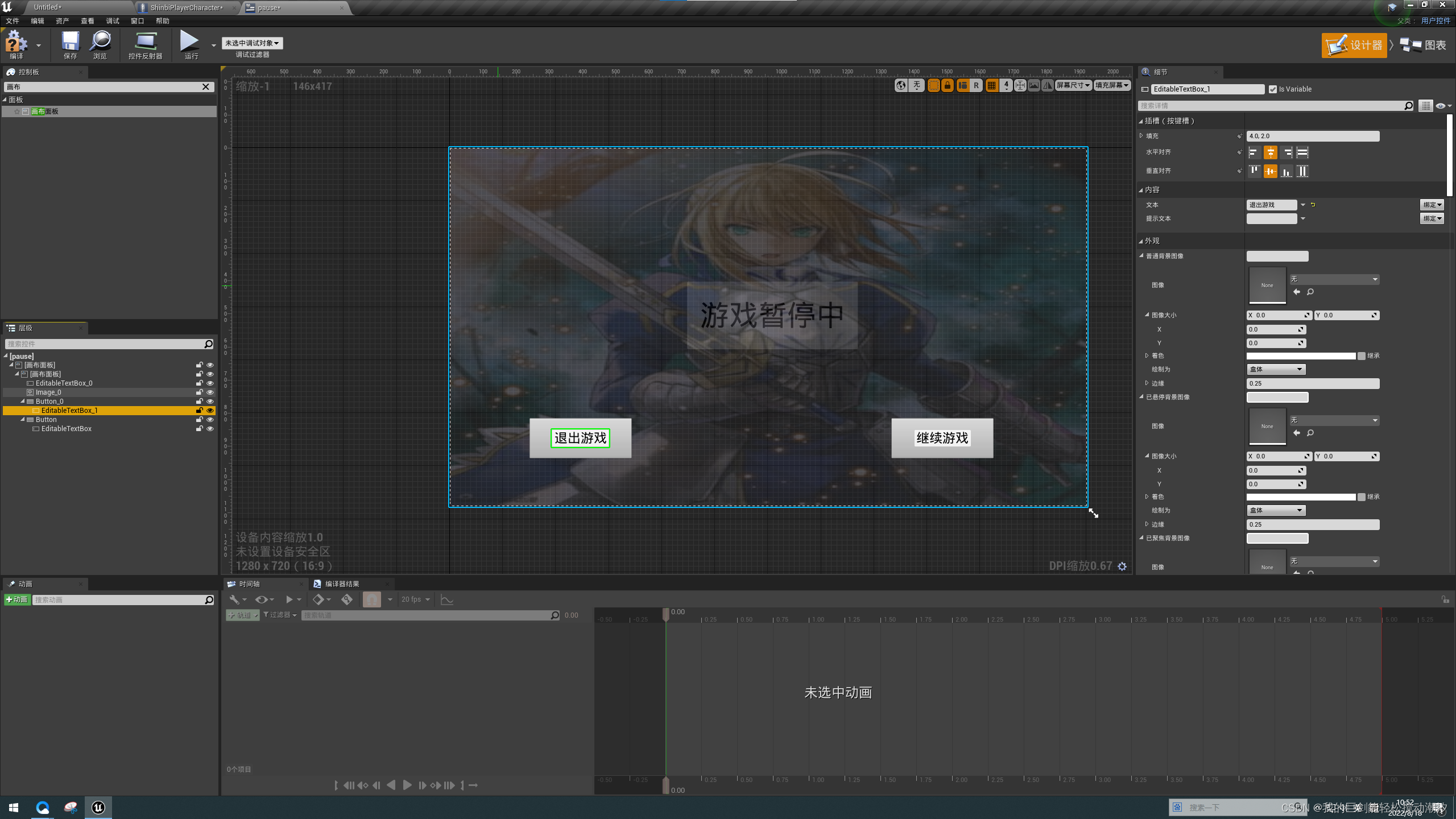
Task: Toggle the 继承 inherit checkbox for normal tint
Action: click(x=1361, y=356)
